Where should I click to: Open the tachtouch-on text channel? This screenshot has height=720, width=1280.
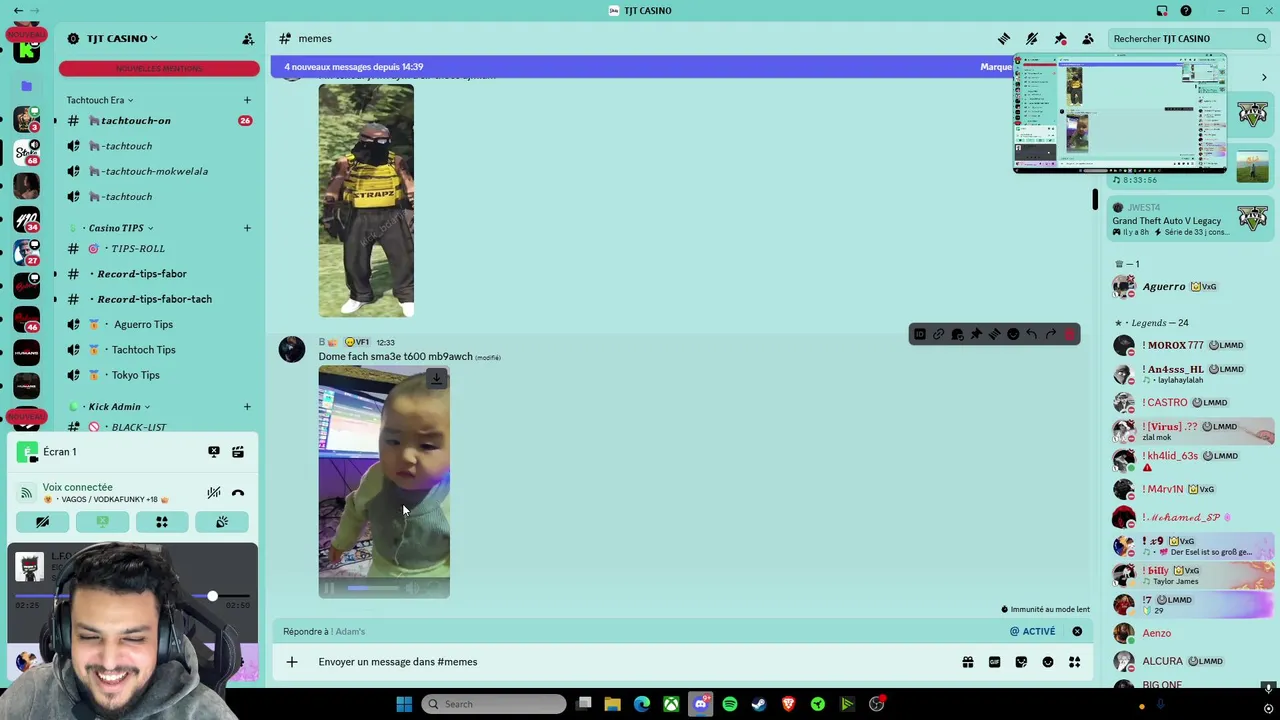coord(158,120)
